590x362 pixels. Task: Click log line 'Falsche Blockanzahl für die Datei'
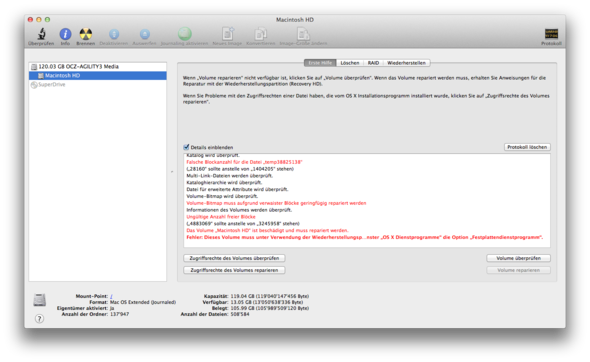tap(244, 162)
